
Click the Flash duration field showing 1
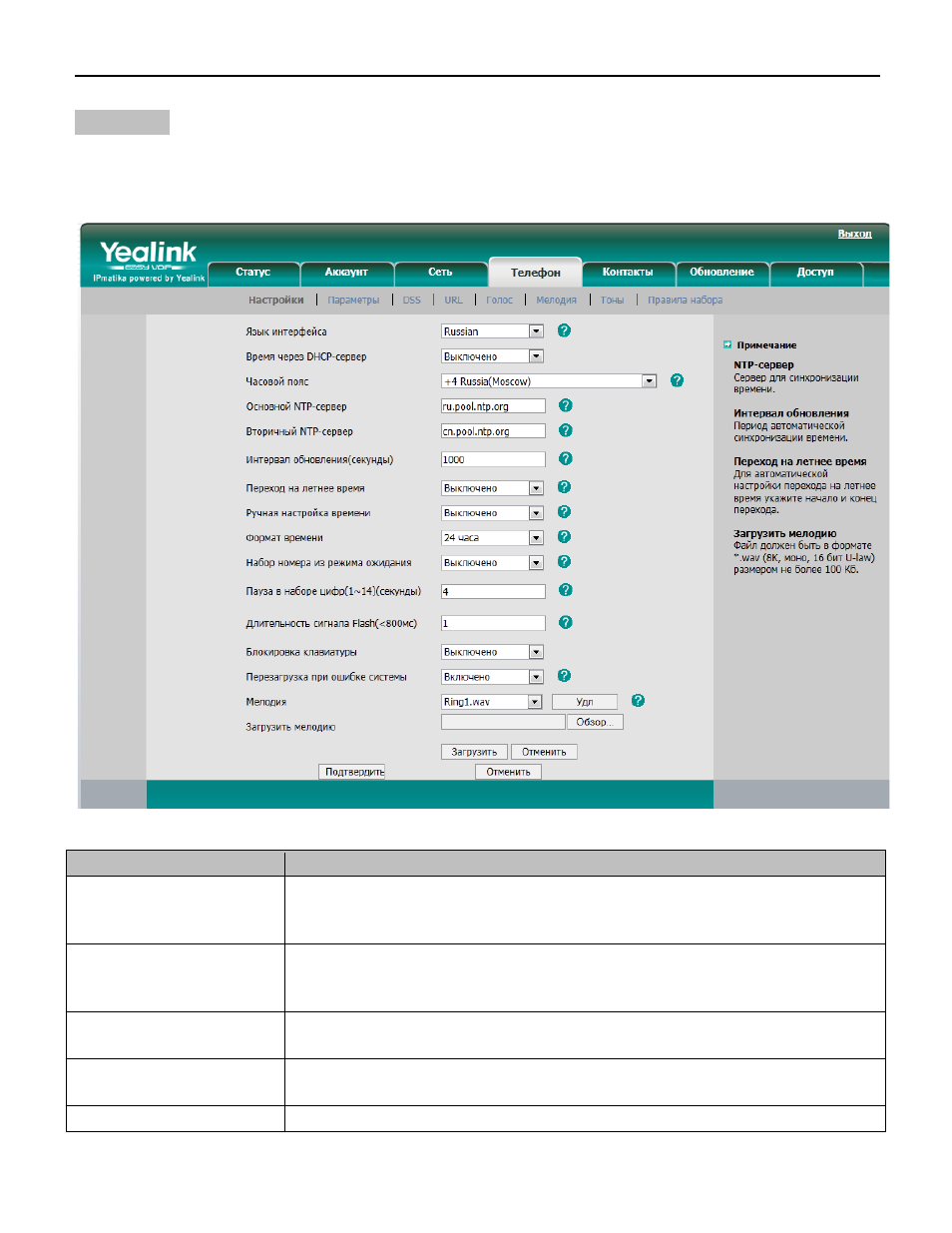[493, 623]
